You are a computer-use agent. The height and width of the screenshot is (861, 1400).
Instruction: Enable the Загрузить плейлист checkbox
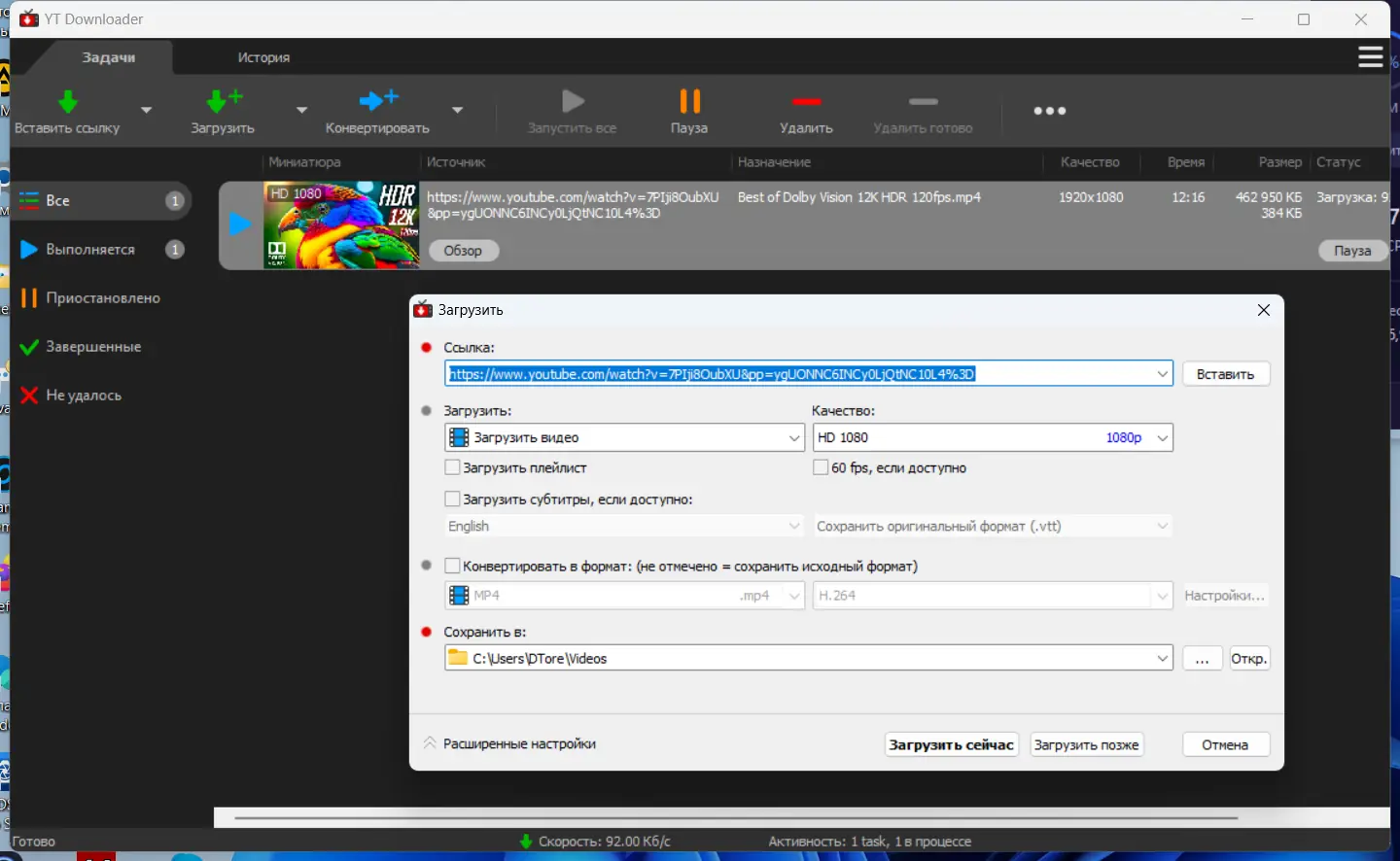[452, 467]
